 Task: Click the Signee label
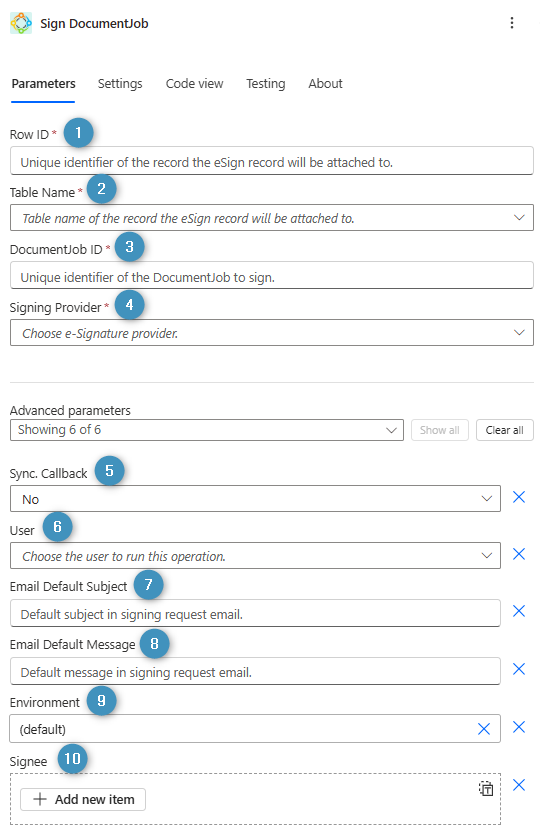click(x=28, y=762)
